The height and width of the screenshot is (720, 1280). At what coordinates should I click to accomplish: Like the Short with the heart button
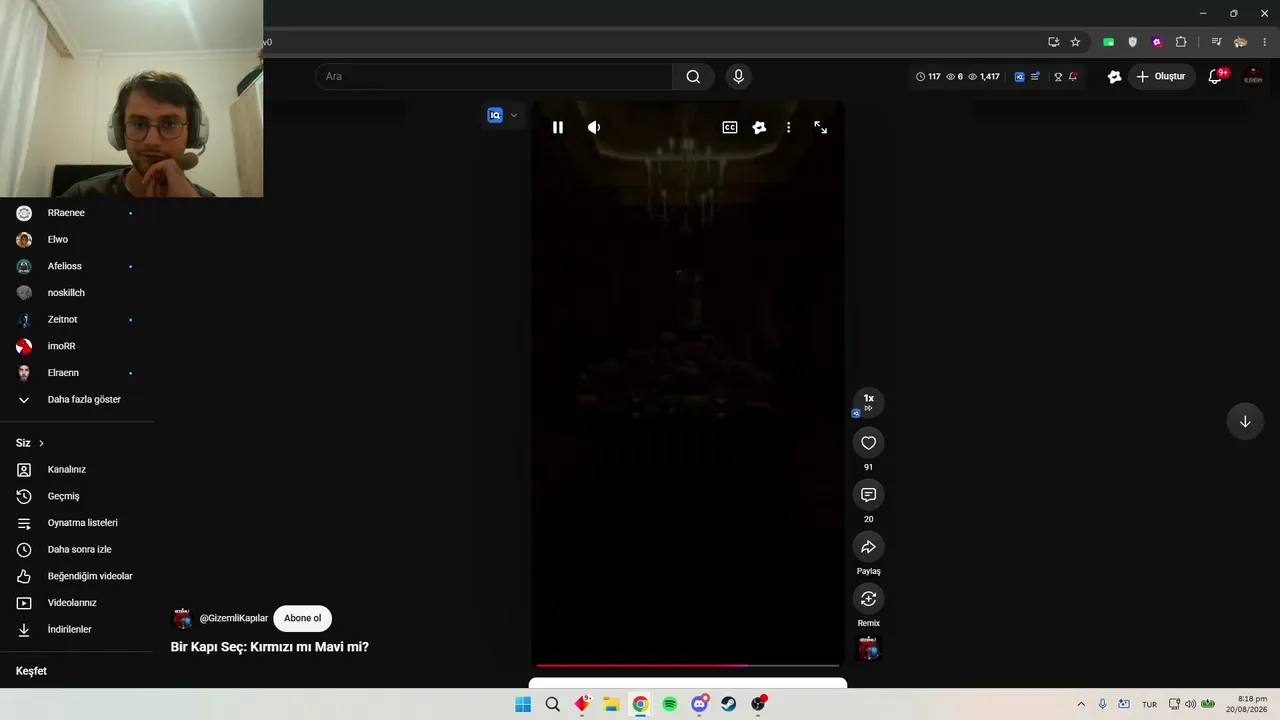[868, 443]
